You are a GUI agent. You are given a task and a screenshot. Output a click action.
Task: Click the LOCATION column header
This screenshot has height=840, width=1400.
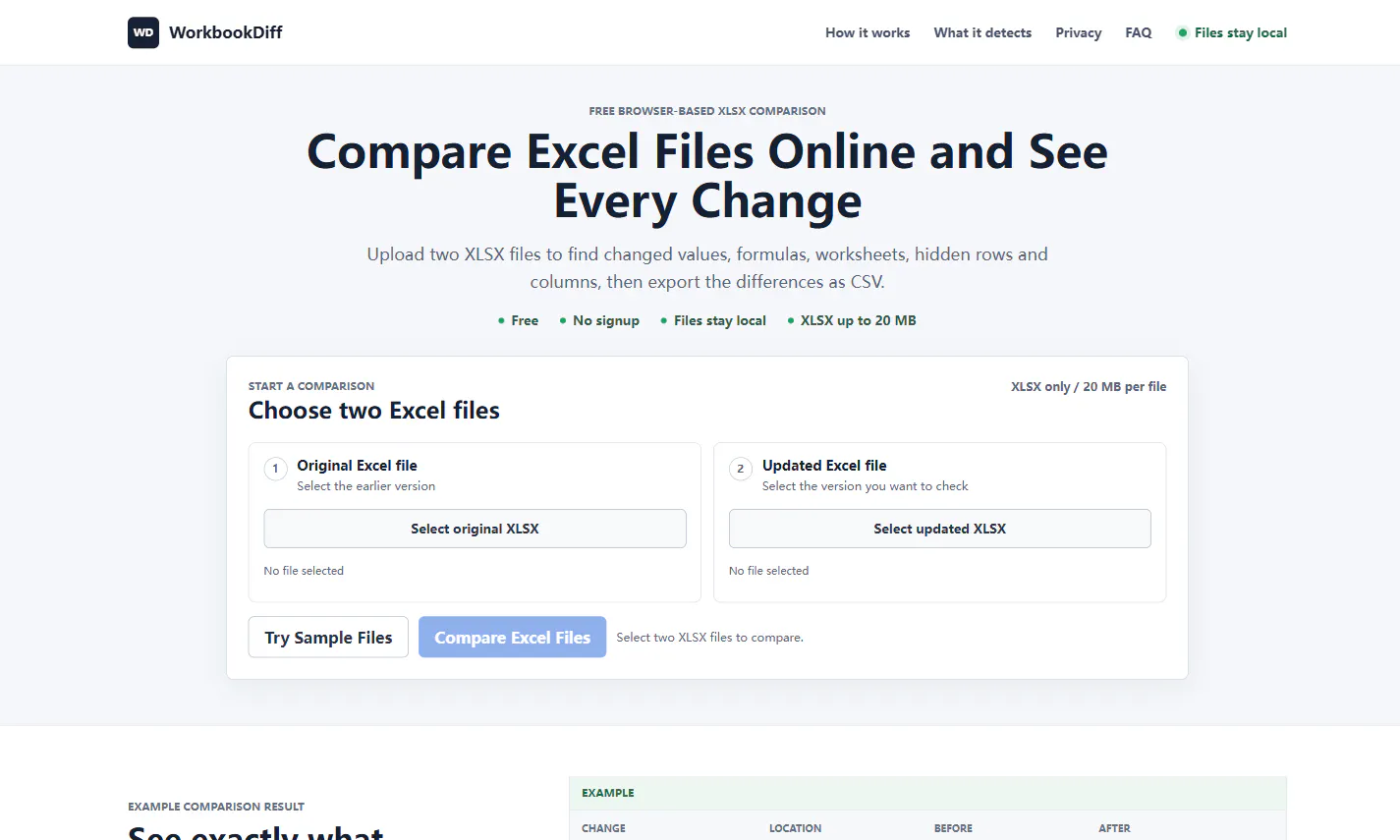click(795, 828)
